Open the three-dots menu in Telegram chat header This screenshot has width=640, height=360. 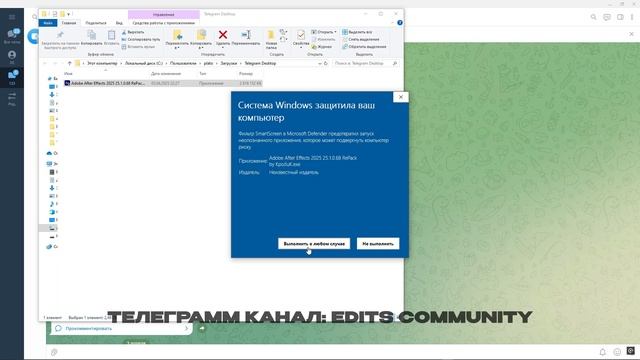pos(632,17)
